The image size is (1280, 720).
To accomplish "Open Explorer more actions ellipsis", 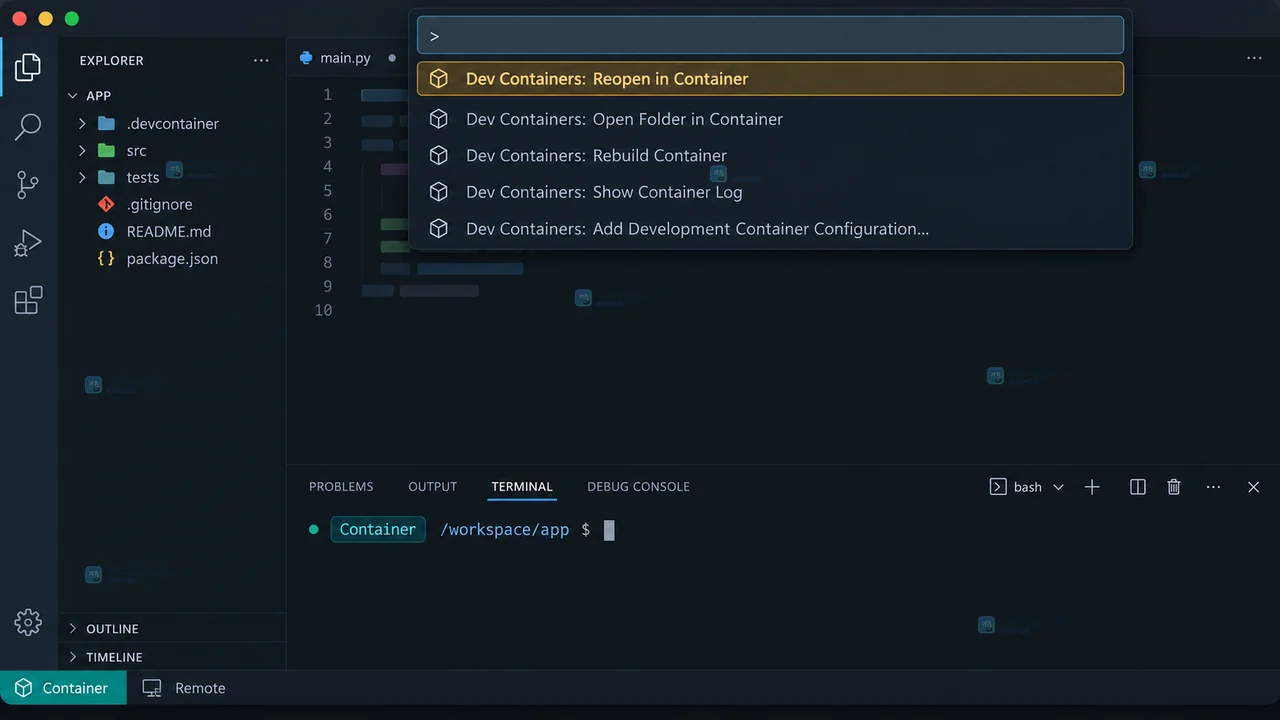I will pos(261,60).
